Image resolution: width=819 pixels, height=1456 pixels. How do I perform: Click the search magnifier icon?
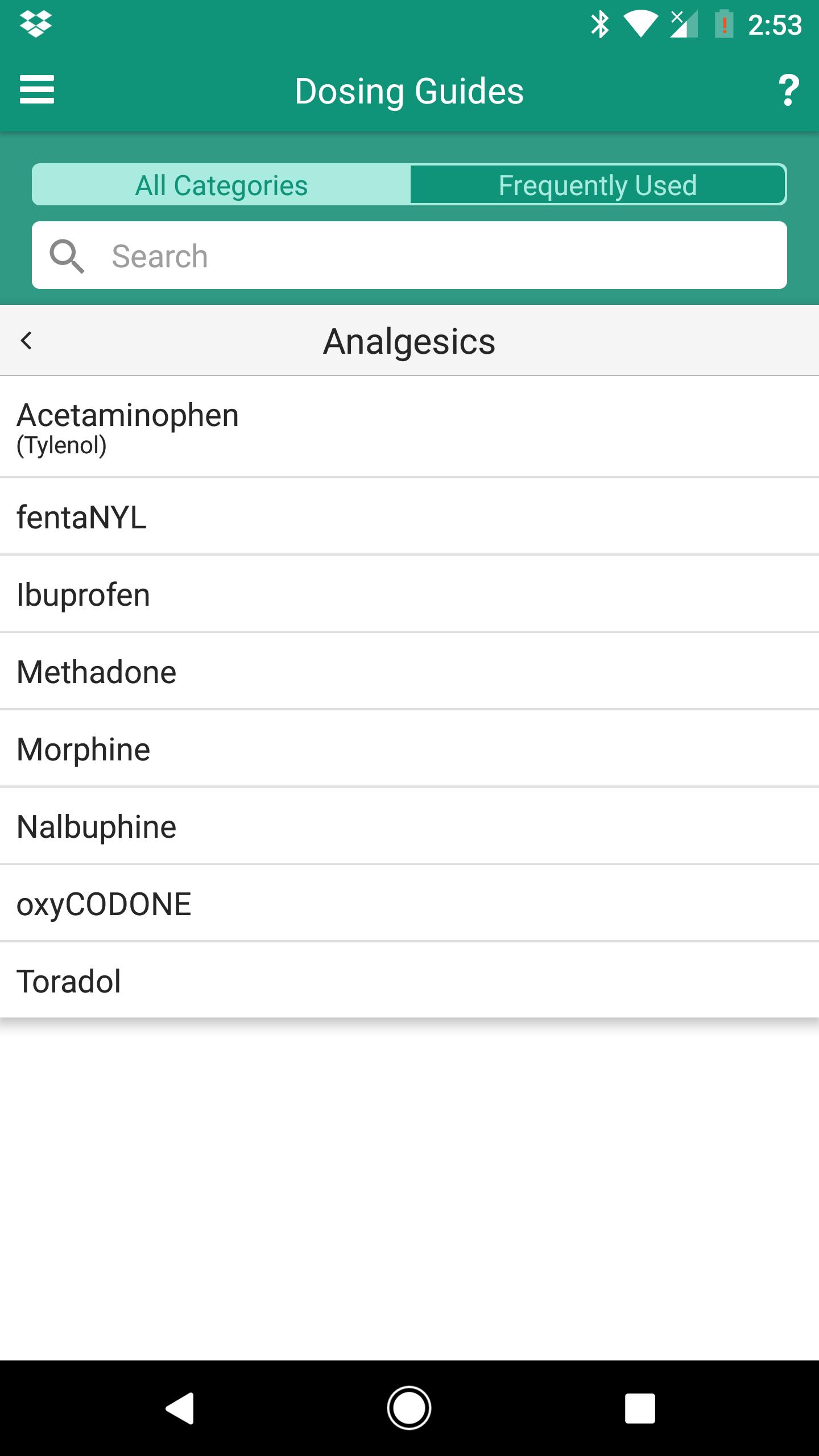pyautogui.click(x=67, y=256)
